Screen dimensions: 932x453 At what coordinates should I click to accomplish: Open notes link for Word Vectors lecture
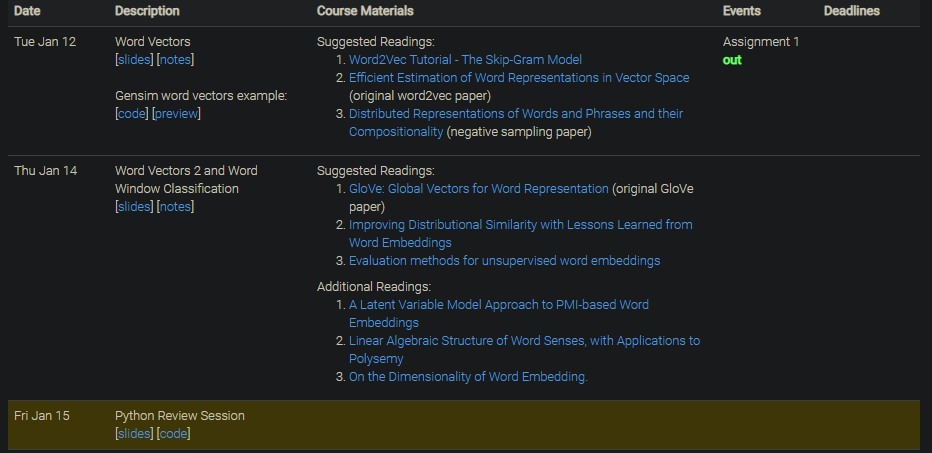pyautogui.click(x=175, y=60)
